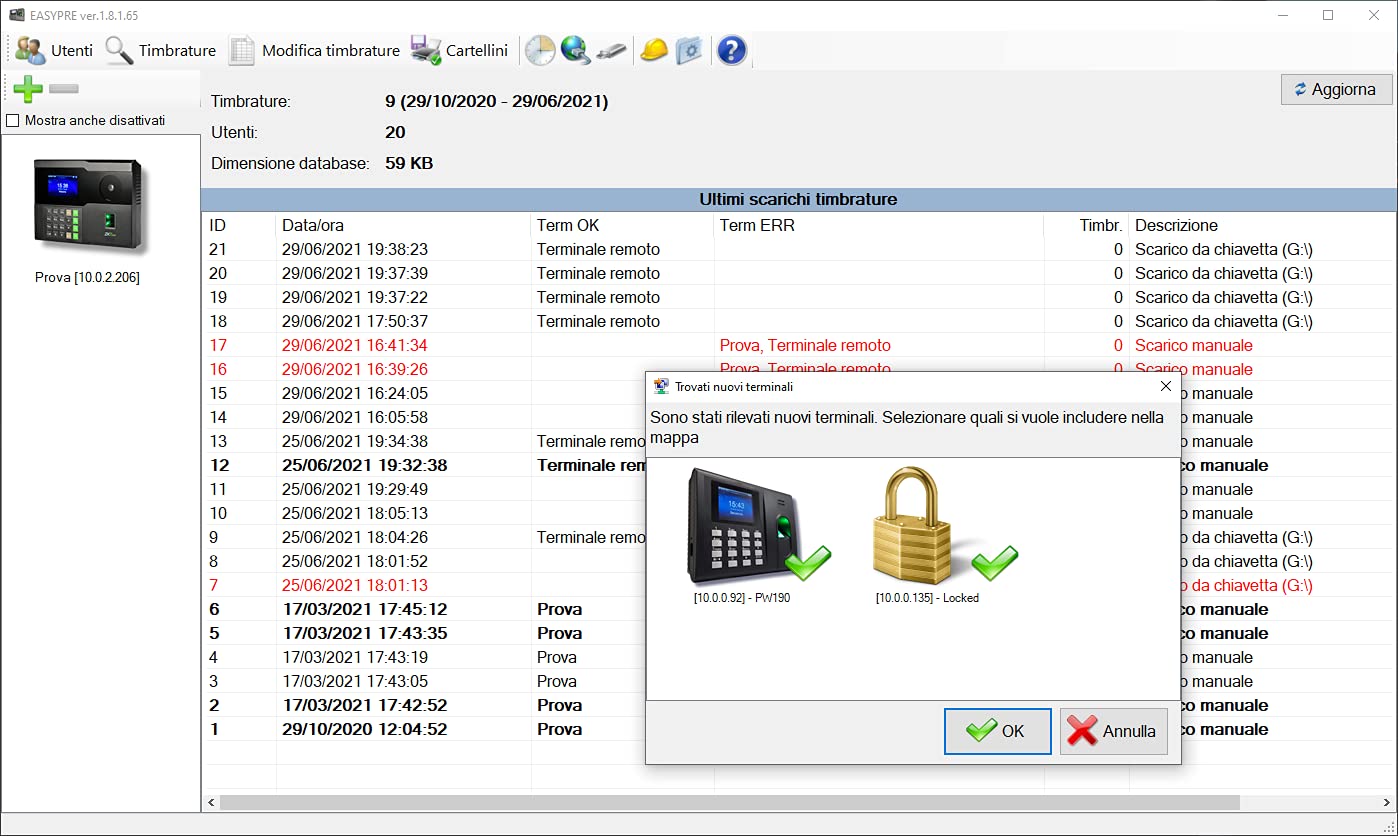Open the help question mark icon

[732, 50]
